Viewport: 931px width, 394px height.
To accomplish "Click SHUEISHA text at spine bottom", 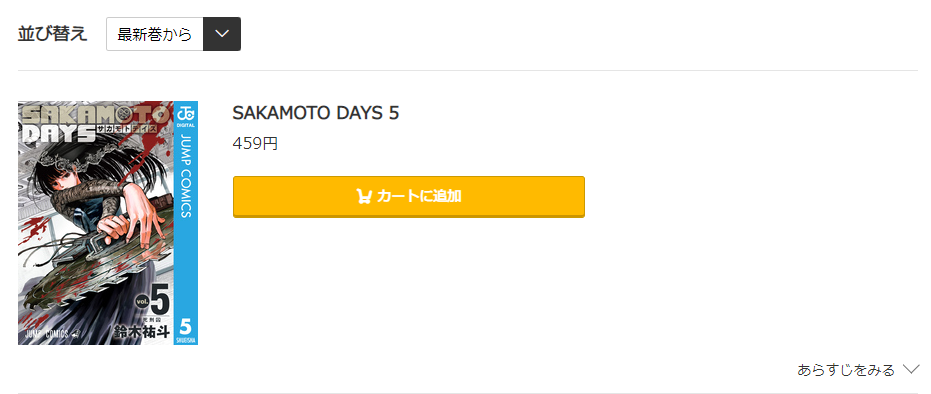I will (185, 340).
